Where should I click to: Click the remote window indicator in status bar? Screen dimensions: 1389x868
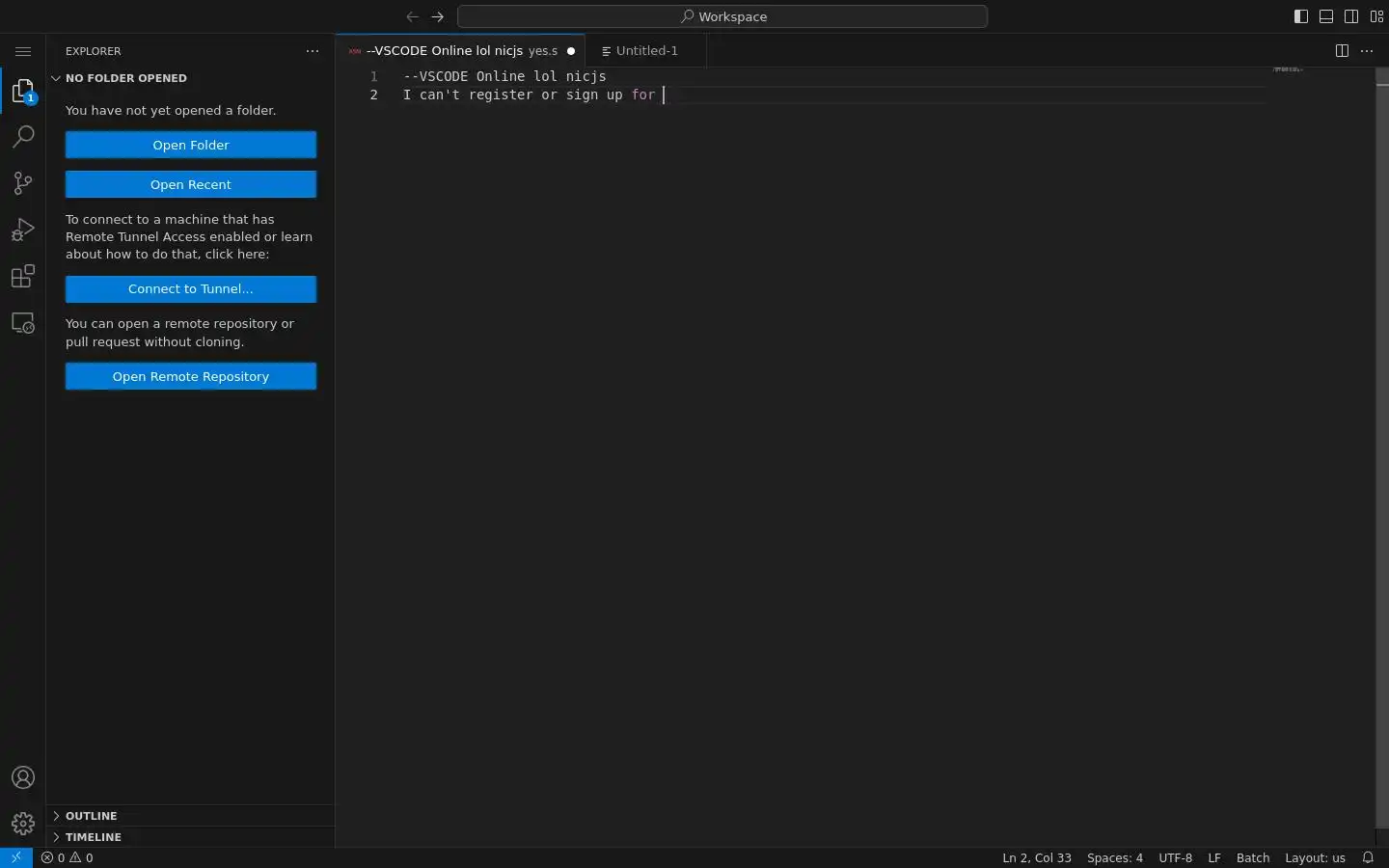[16, 857]
